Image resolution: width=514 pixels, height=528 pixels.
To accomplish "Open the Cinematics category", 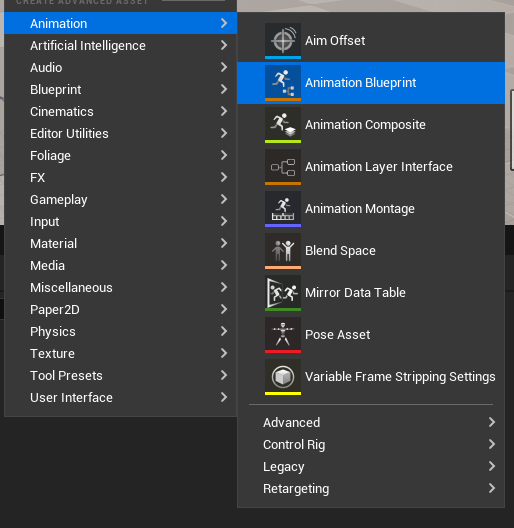I will coord(121,111).
